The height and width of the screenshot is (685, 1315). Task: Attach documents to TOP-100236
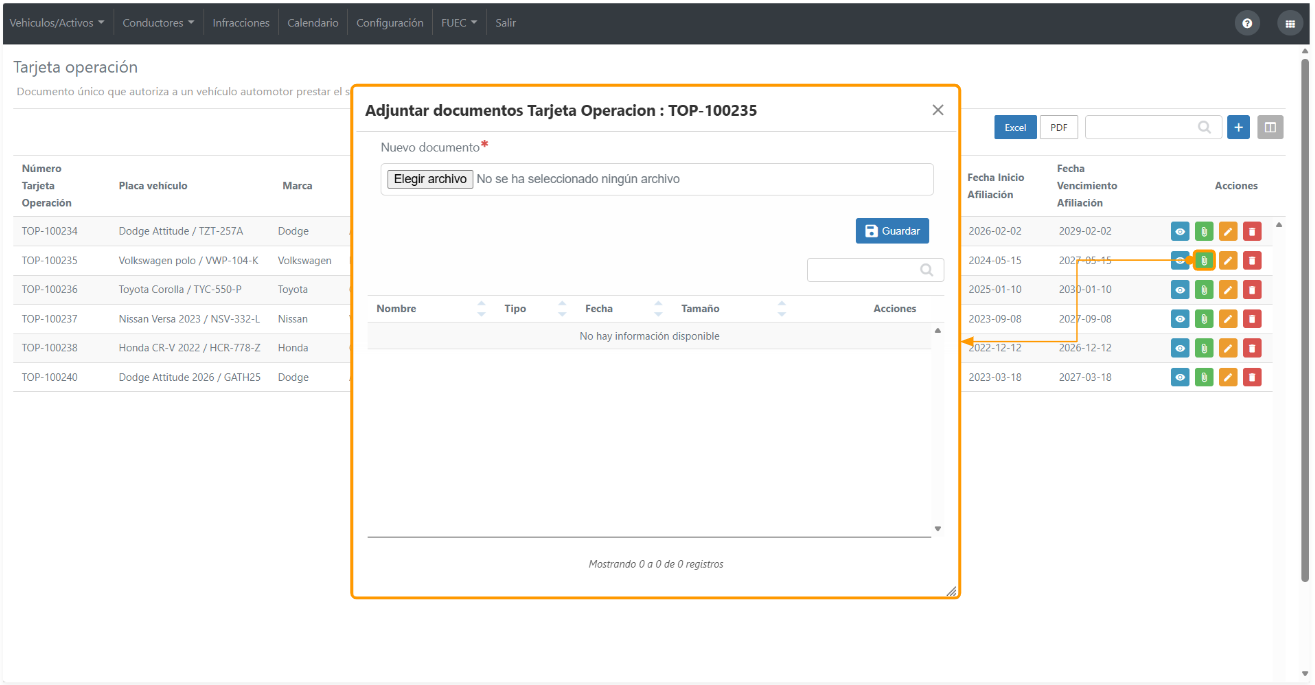(x=1204, y=290)
